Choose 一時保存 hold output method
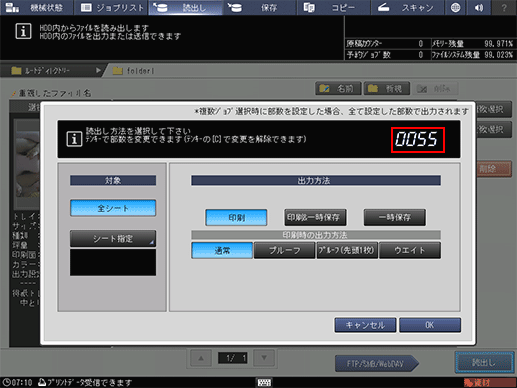The image size is (517, 388). 395,218
